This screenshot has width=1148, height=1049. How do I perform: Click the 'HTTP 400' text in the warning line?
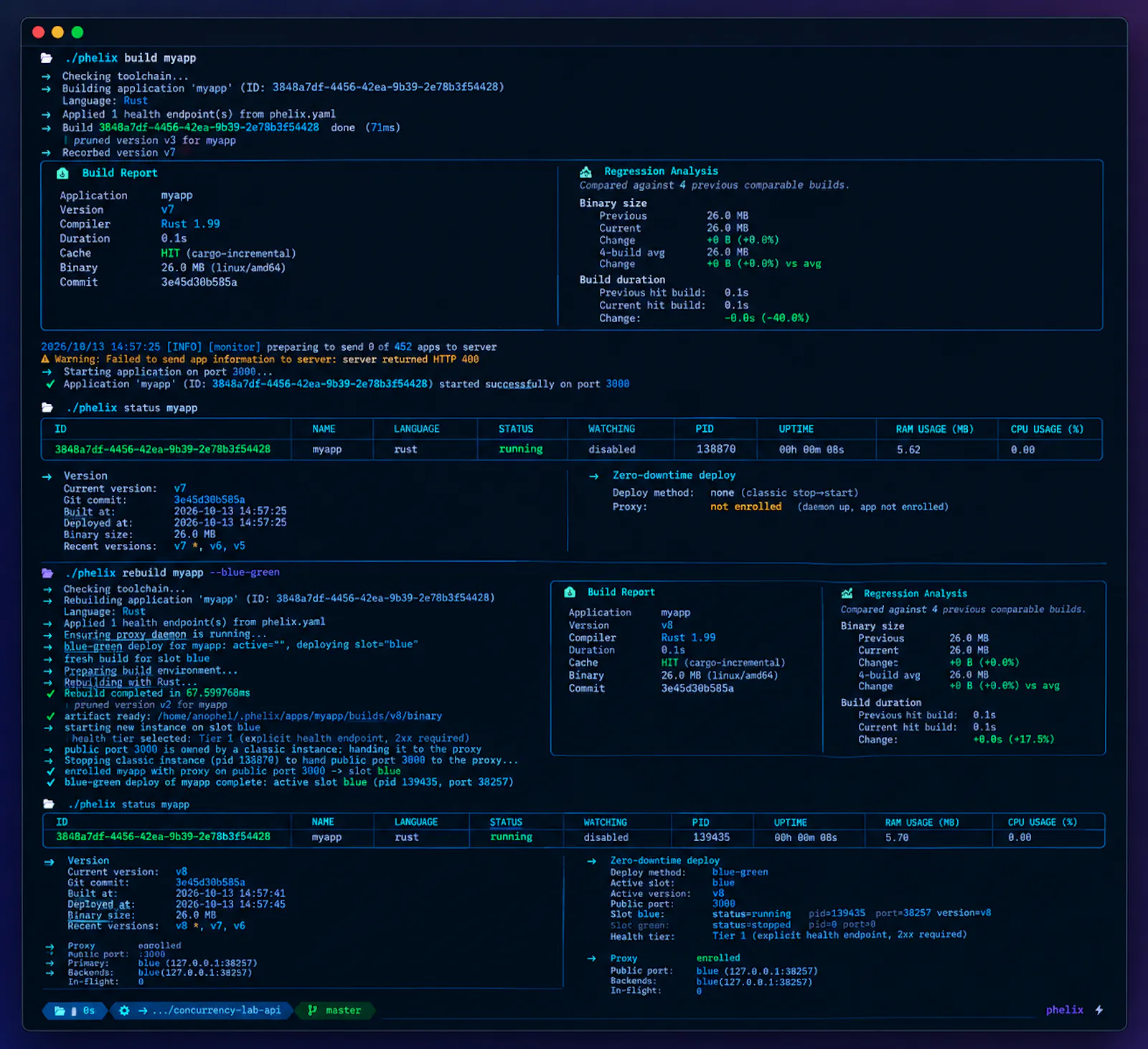click(x=456, y=359)
